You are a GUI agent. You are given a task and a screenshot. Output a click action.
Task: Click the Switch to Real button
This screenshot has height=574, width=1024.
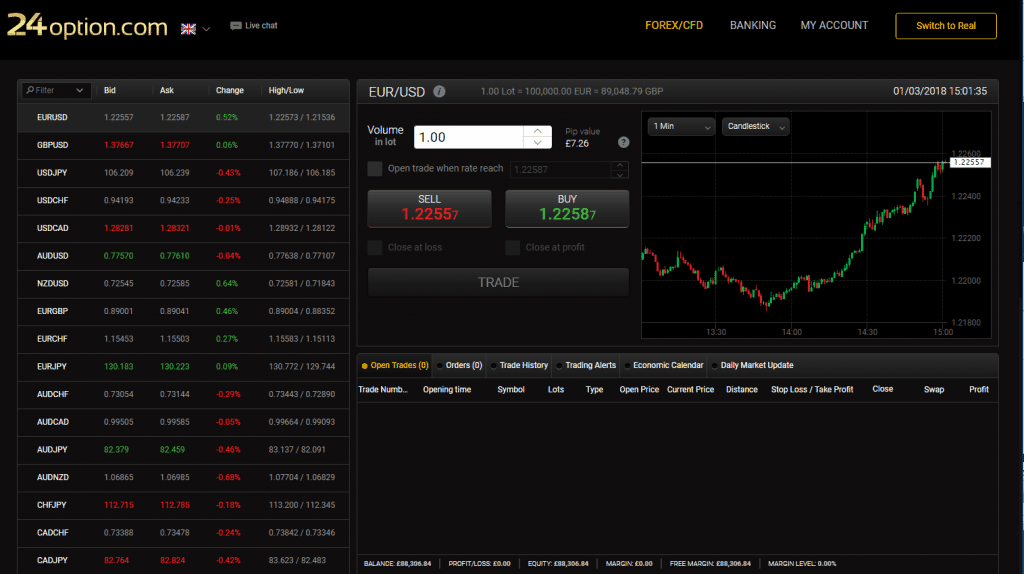click(946, 26)
